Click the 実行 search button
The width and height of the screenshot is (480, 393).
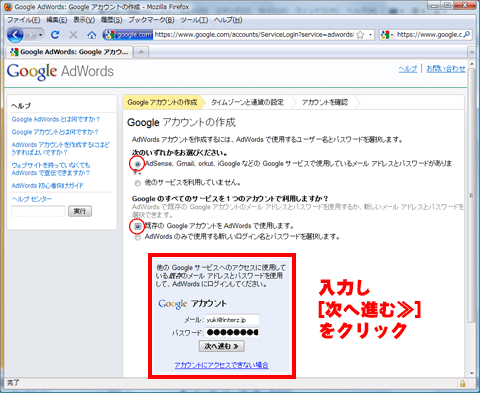click(80, 211)
